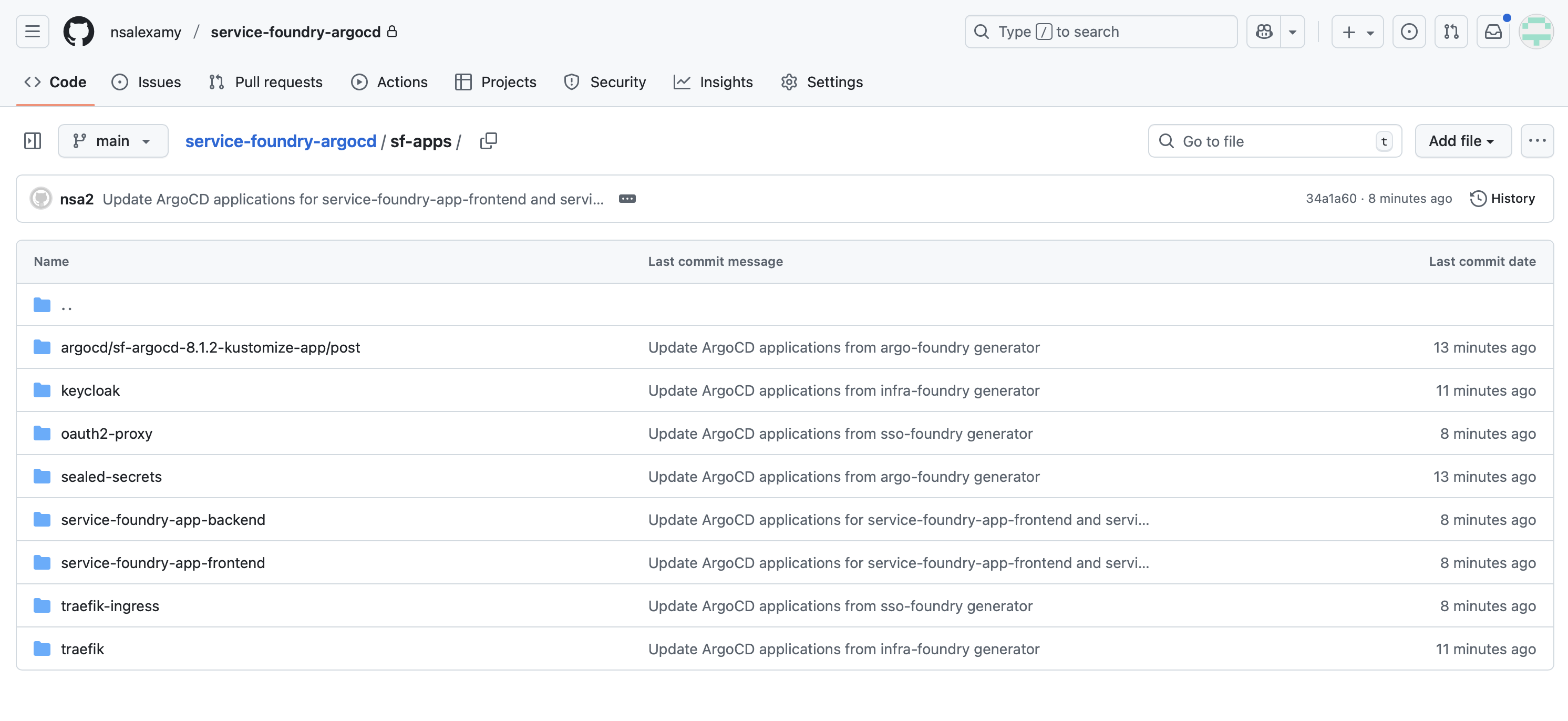The image size is (1568, 721).
Task: Open the traefik-ingress folder
Action: [x=110, y=606]
